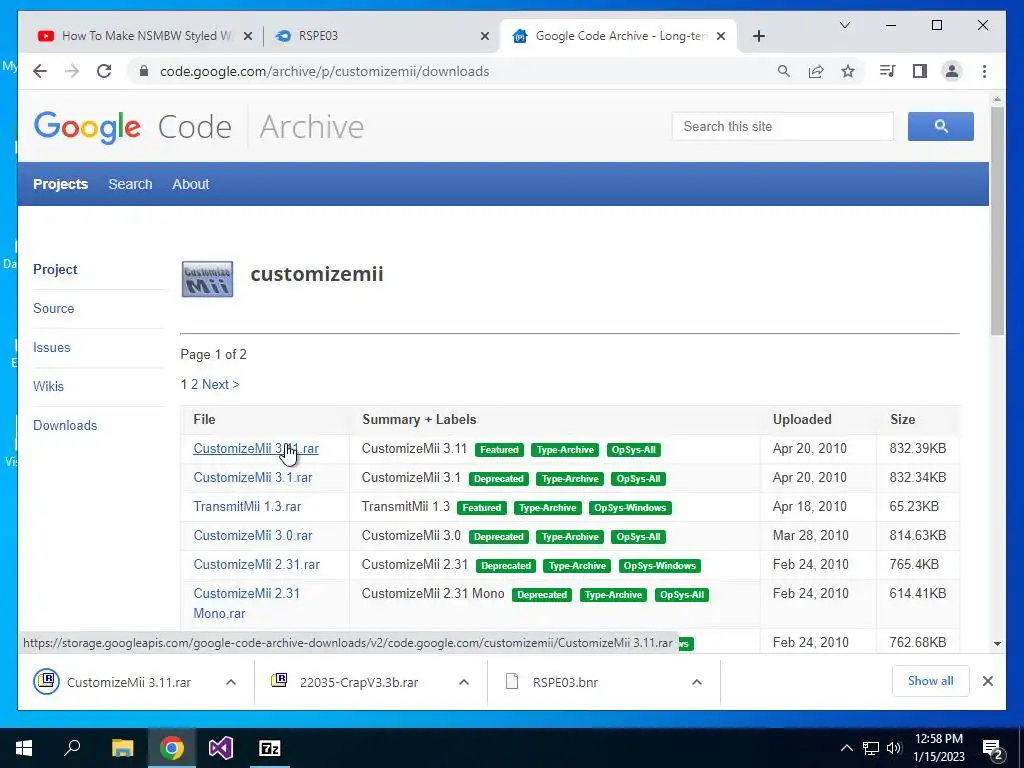Toggle the Chrome side panel
Screen dimensions: 1024x768
coord(920,71)
